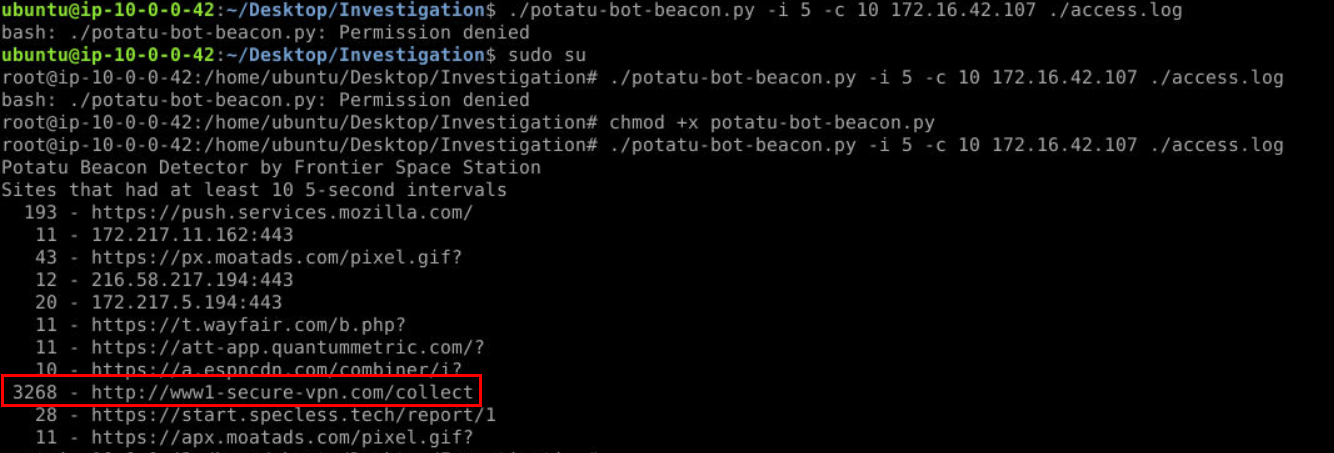Click the apx.moatads.com pixel.gif URL
The image size is (1334, 453).
pos(282,437)
